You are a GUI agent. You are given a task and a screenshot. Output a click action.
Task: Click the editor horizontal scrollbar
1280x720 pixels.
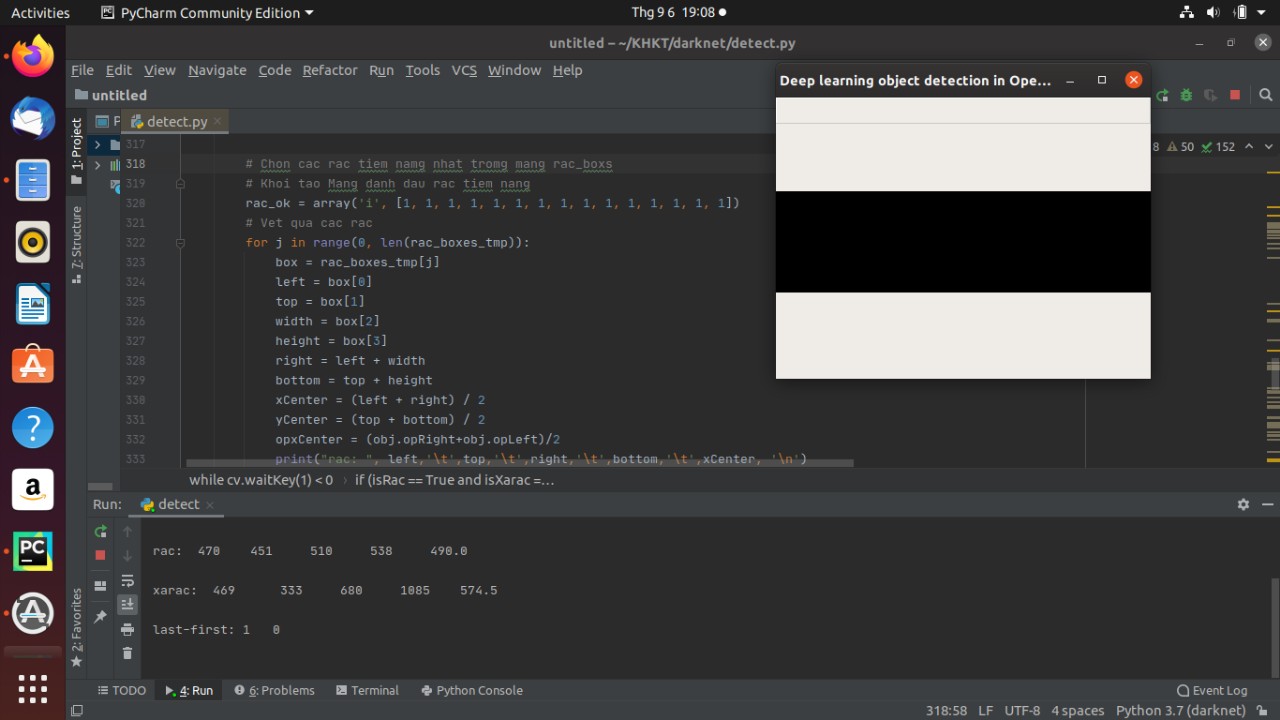point(520,463)
